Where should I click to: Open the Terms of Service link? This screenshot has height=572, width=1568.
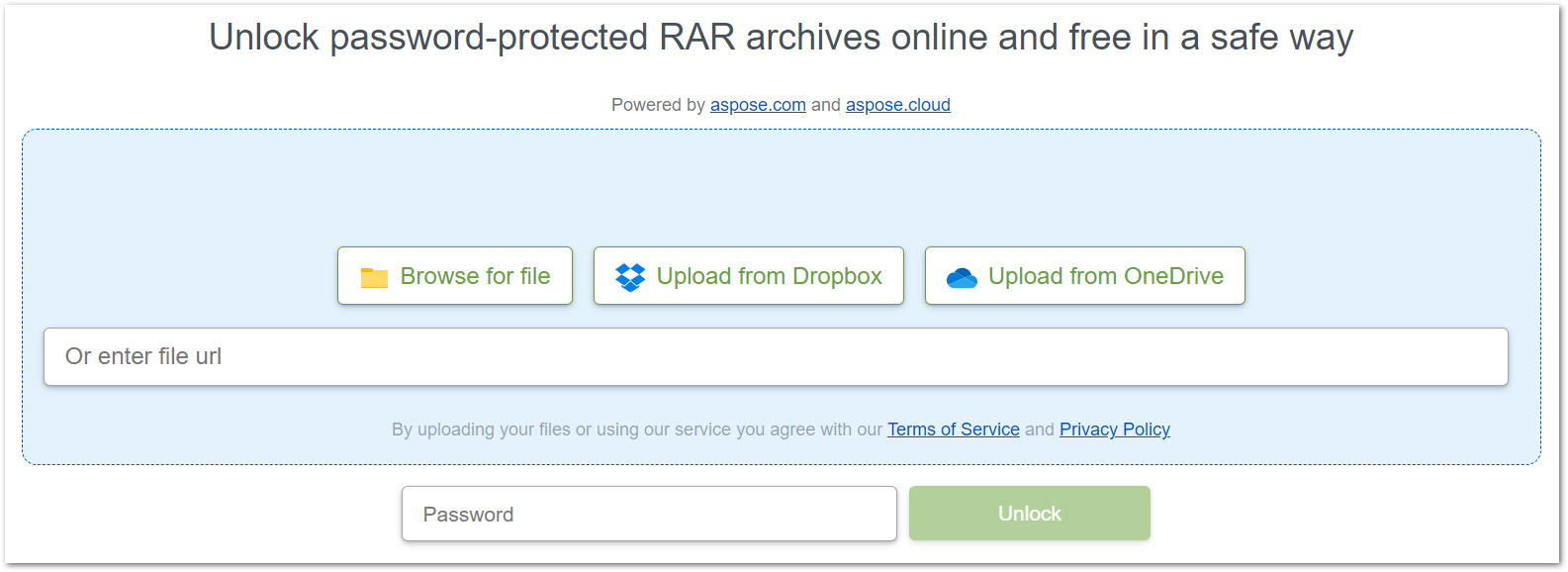coord(953,429)
